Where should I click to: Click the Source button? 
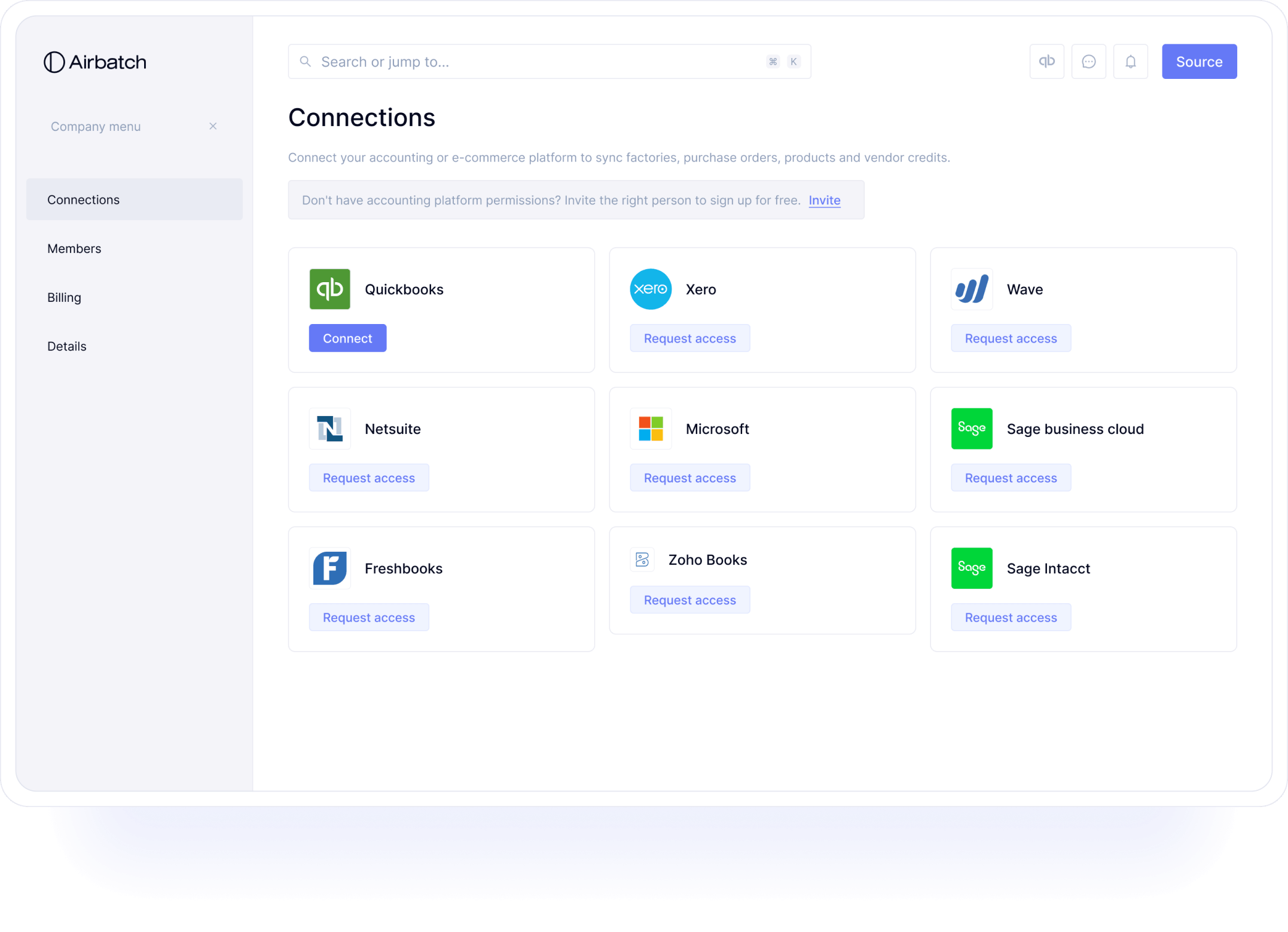coord(1199,62)
